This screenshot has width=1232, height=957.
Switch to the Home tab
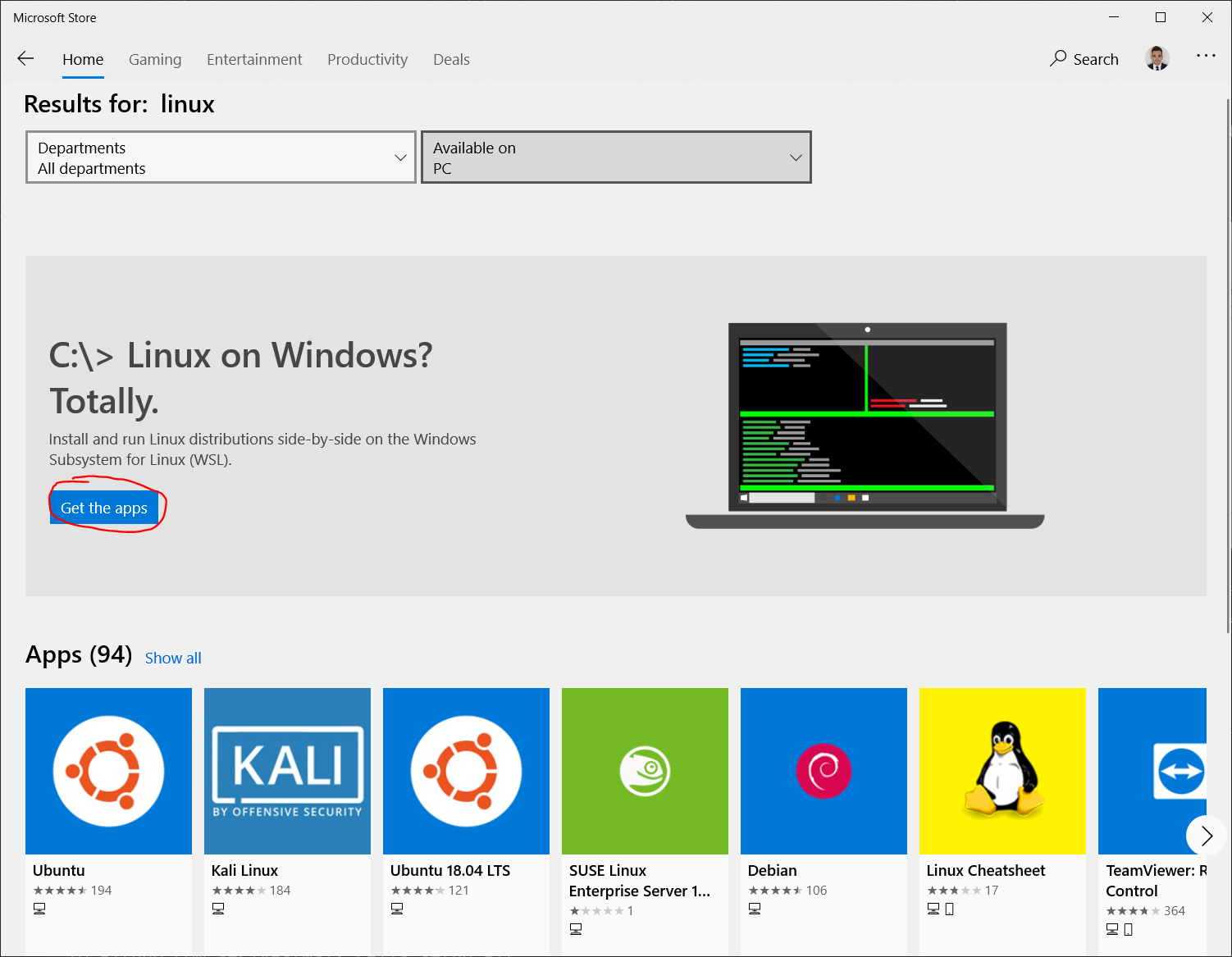tap(83, 60)
